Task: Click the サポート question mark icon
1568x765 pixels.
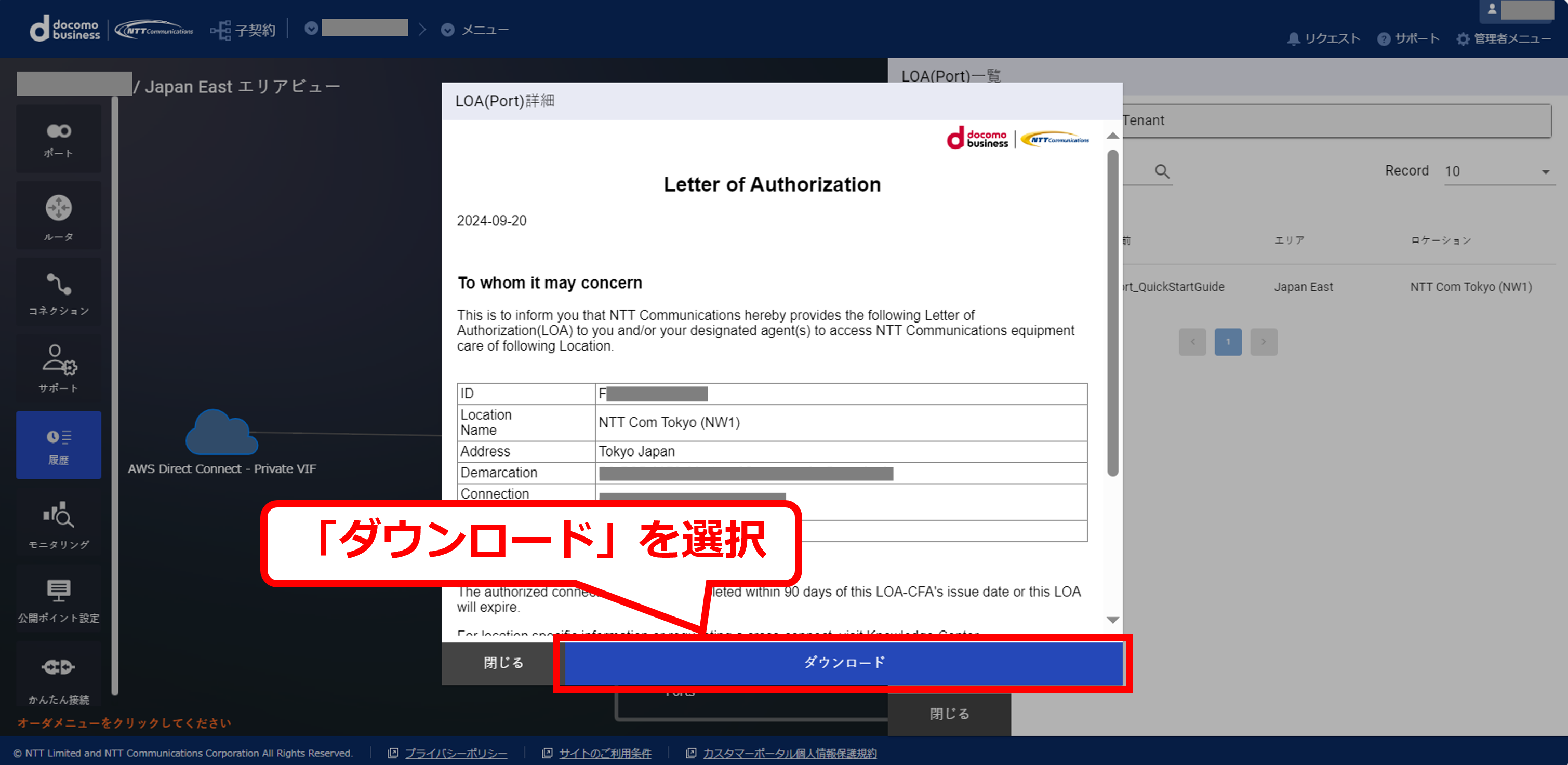Action: pos(1384,39)
